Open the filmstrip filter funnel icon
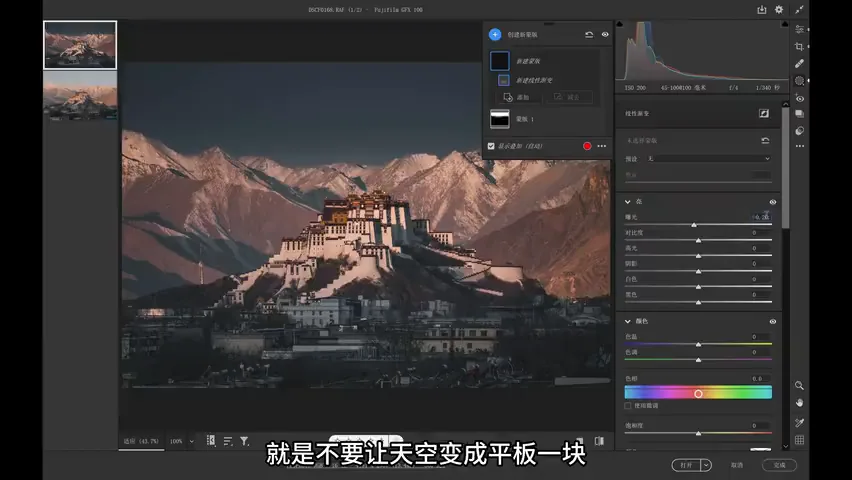This screenshot has height=480, width=852. 244,441
